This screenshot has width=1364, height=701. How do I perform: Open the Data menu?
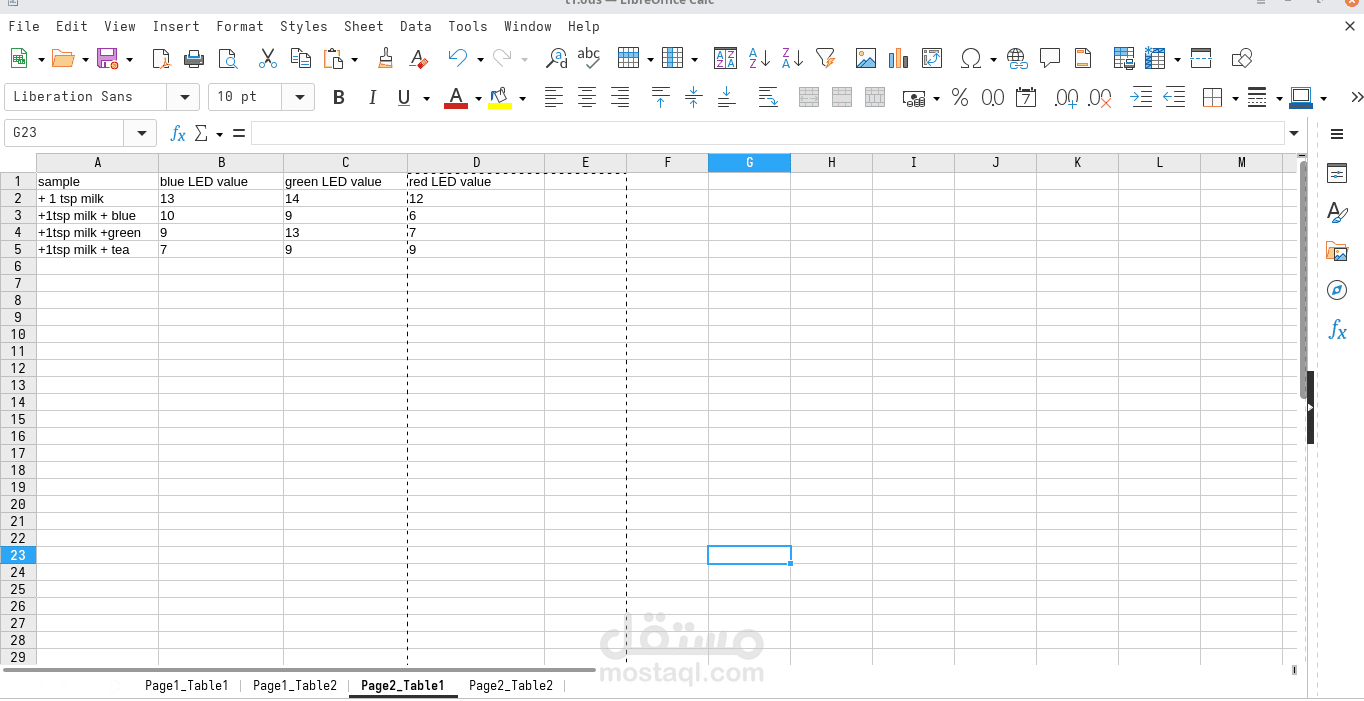(416, 26)
